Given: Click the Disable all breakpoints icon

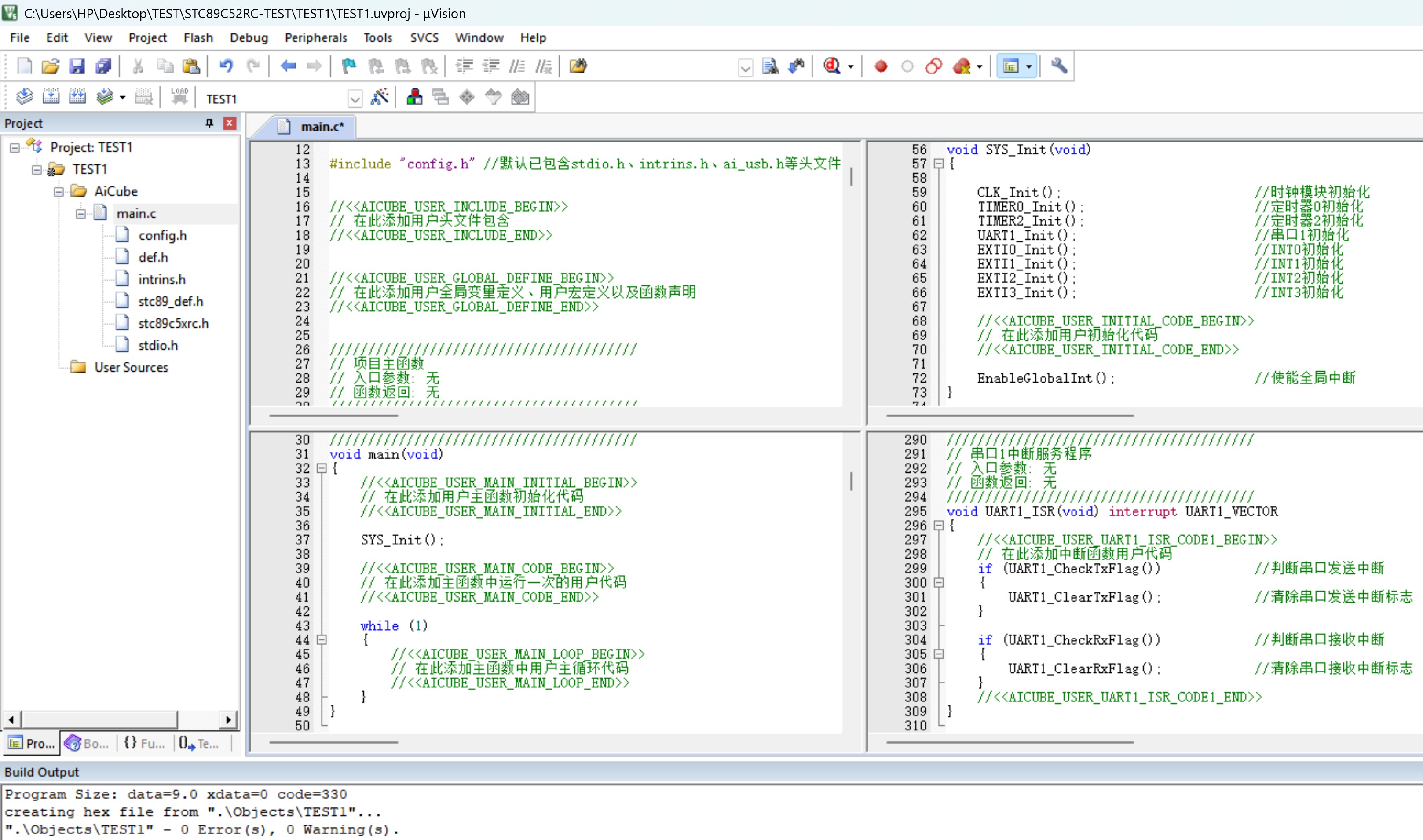Looking at the screenshot, I should point(934,66).
